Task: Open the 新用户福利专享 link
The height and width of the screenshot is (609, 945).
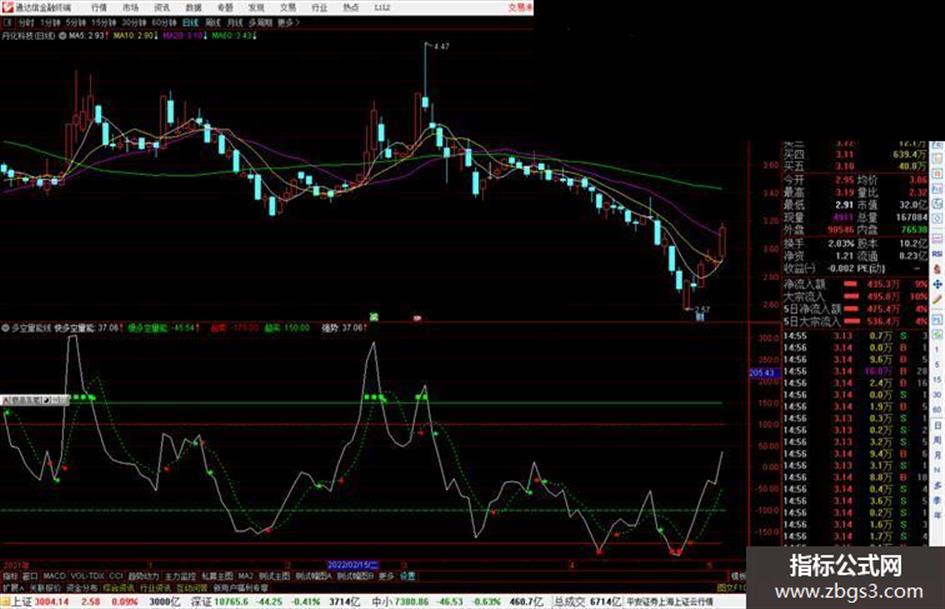Action: 240,588
